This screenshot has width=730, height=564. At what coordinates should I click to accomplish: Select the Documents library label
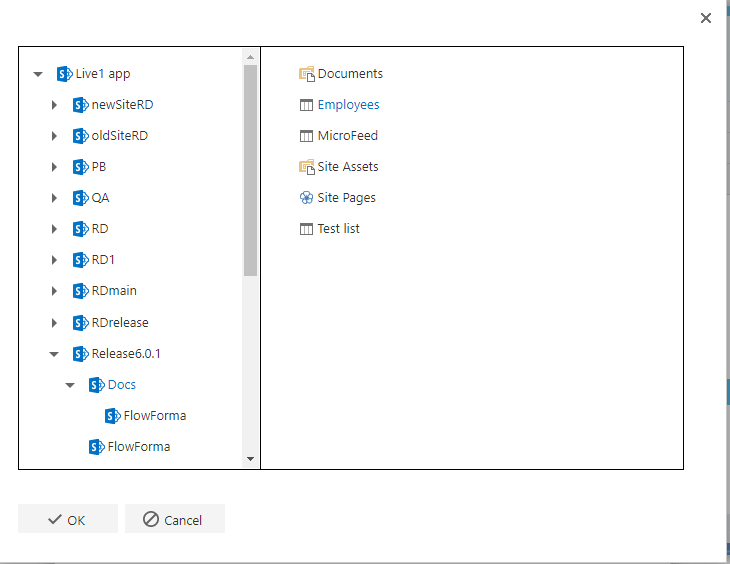click(x=350, y=74)
